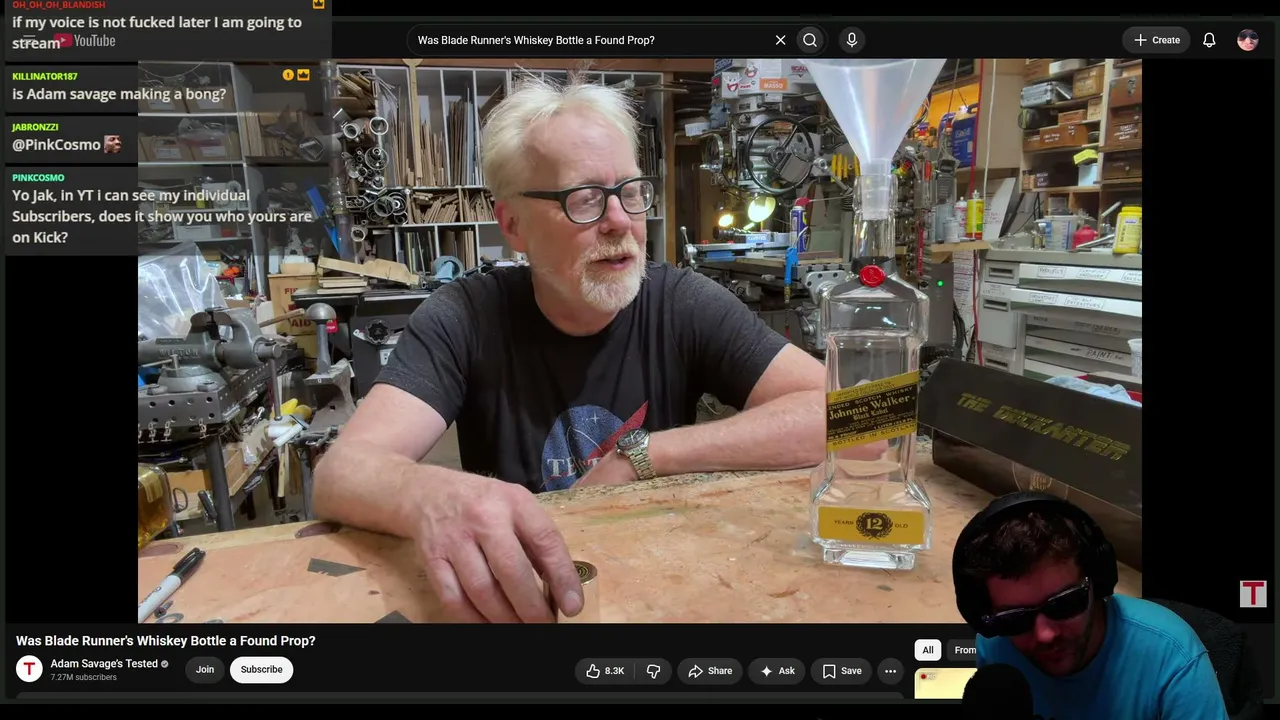Open the Adam Savage's Tested channel name link

[104, 664]
